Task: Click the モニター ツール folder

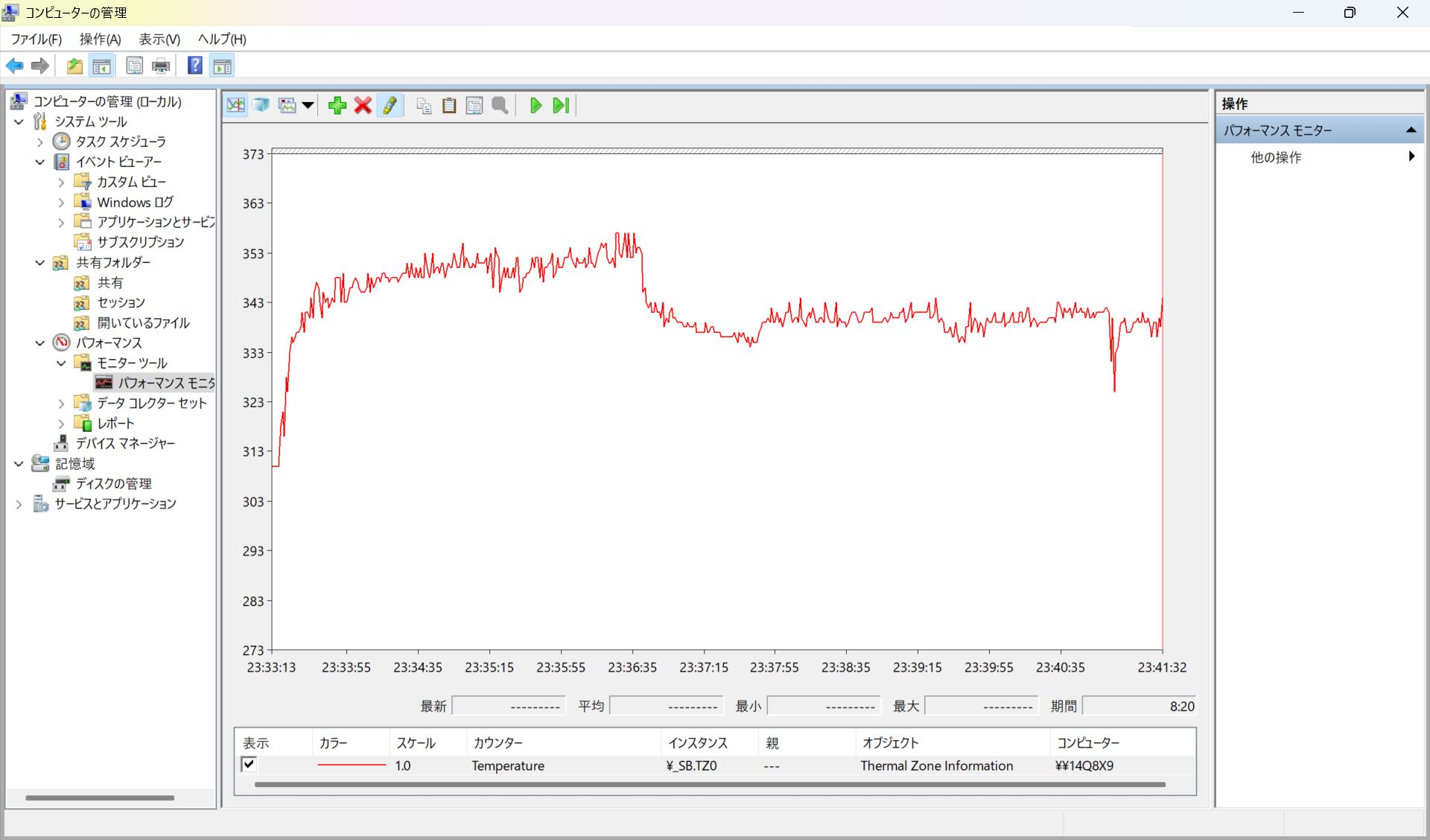Action: [x=132, y=363]
